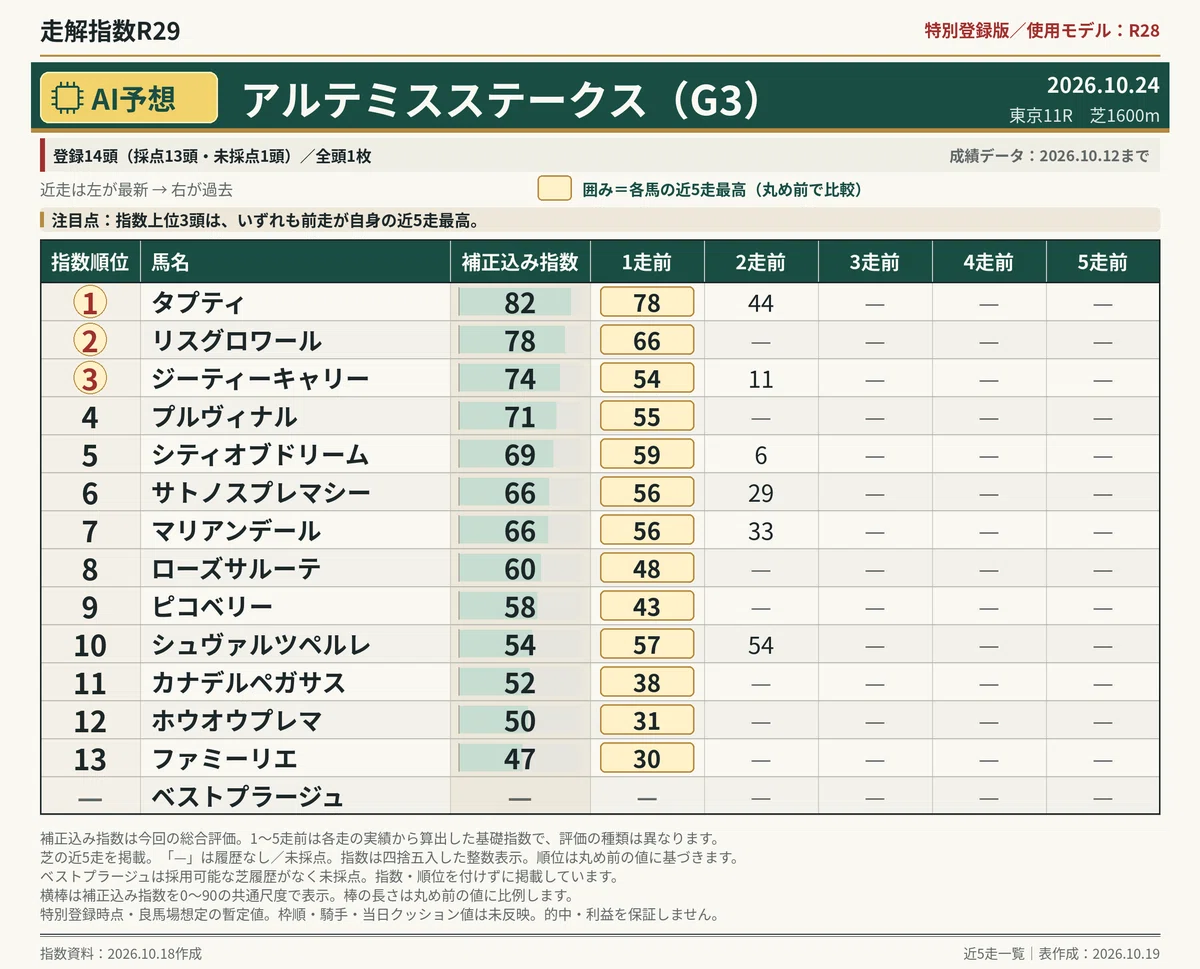Screen dimensions: 1200x969
Task: Click the unscored horse ベストプラージュ
Action: 248,797
